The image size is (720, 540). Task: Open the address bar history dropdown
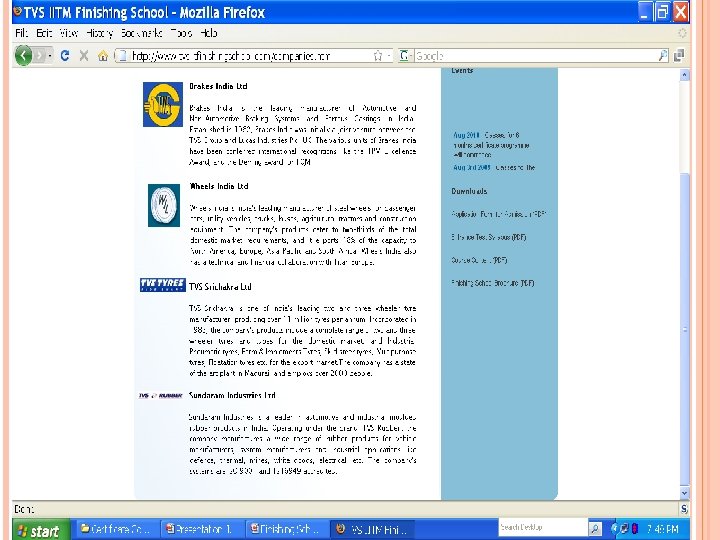pos(389,56)
